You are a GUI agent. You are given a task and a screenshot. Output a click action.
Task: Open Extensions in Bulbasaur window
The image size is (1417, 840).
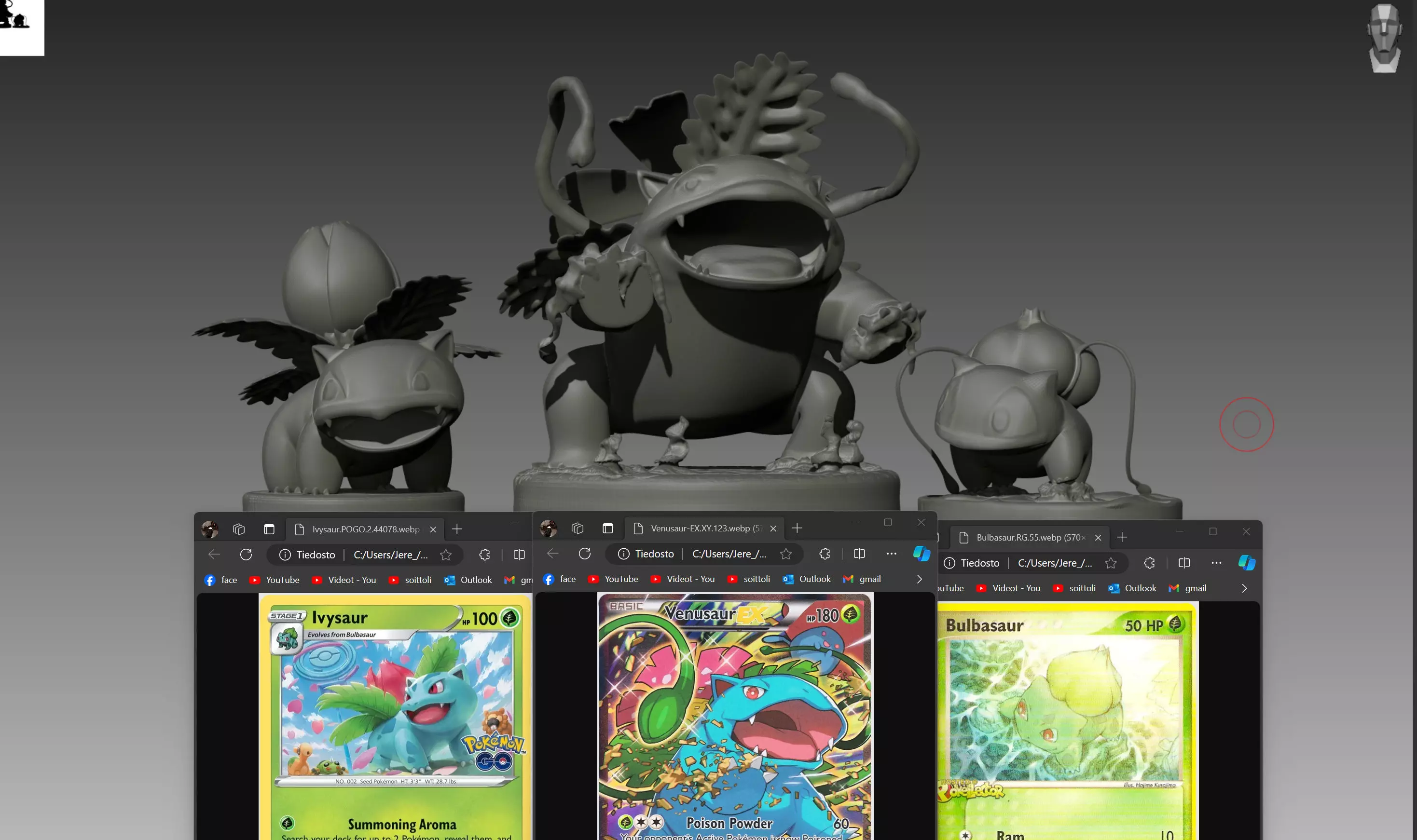coord(1149,563)
